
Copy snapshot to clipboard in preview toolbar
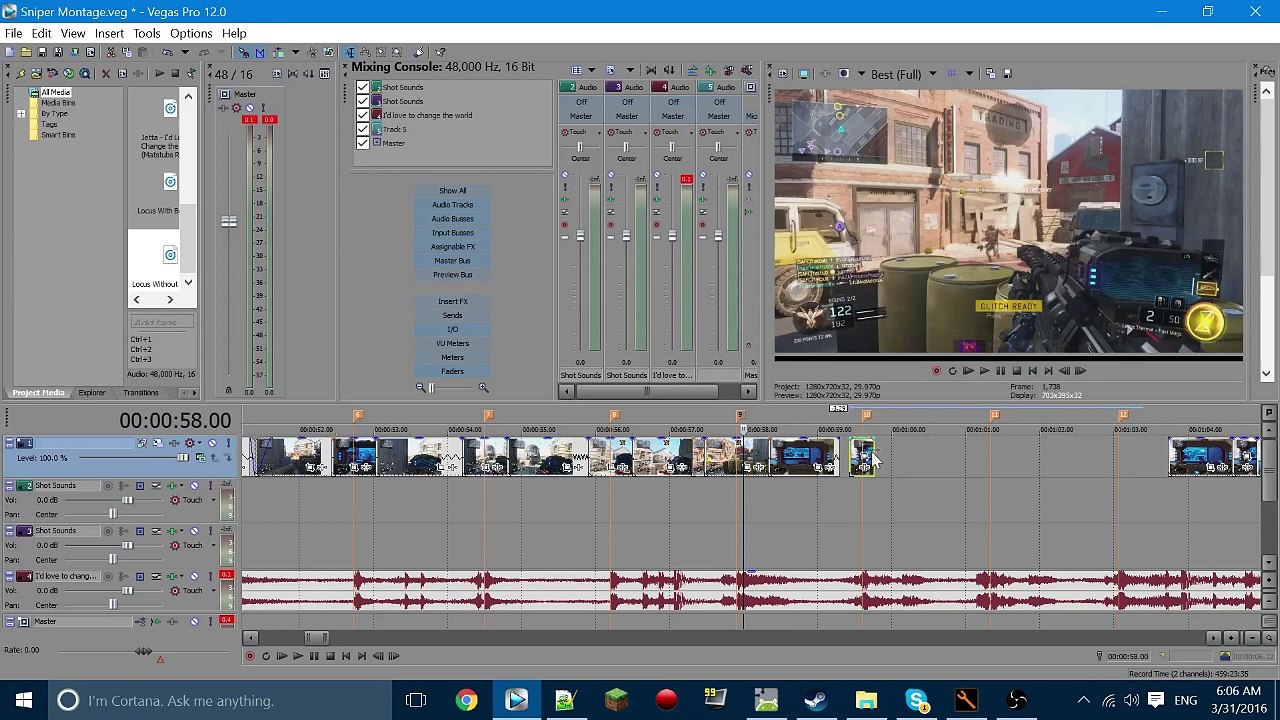click(990, 74)
